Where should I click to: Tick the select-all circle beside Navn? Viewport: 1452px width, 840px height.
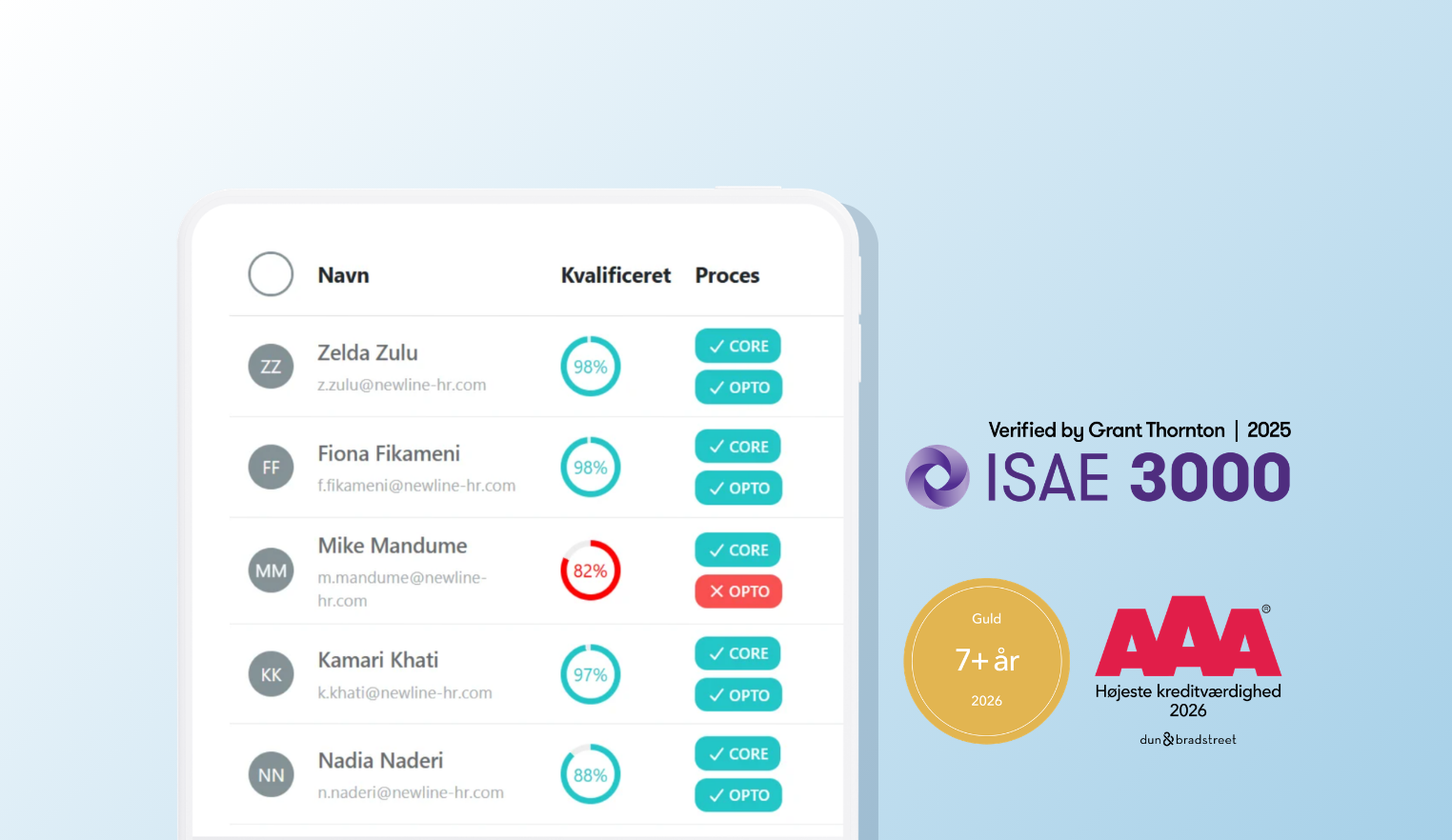pyautogui.click(x=271, y=274)
